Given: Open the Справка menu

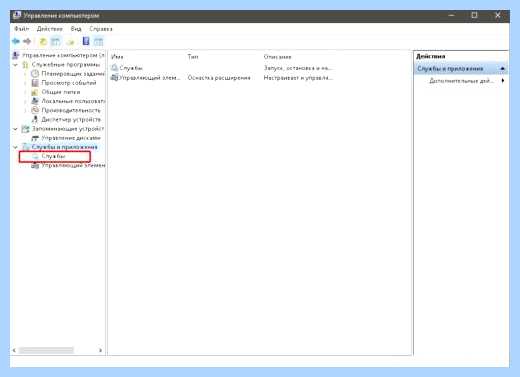Looking at the screenshot, I should [x=101, y=29].
